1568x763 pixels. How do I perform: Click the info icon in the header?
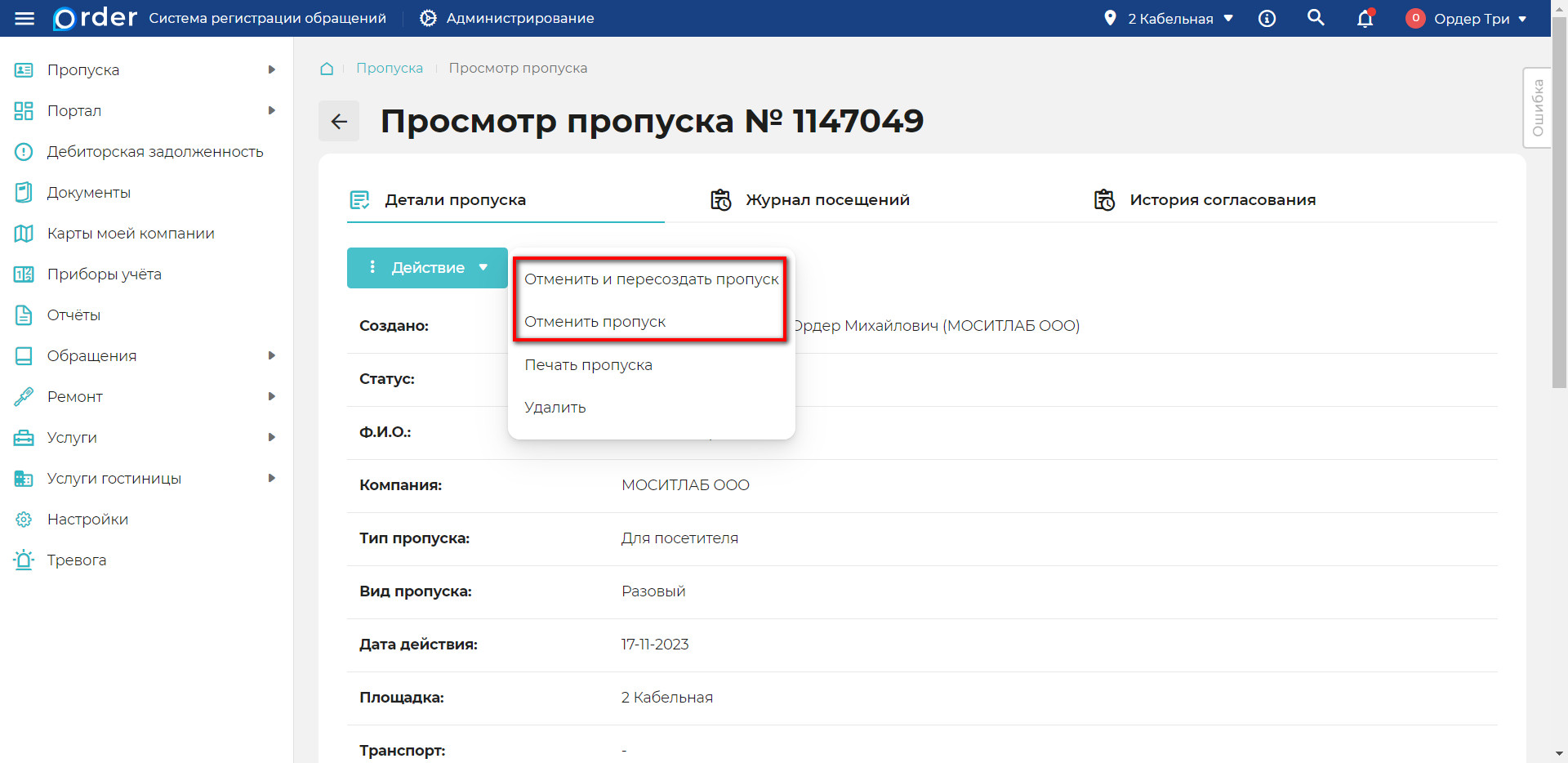tap(1267, 18)
